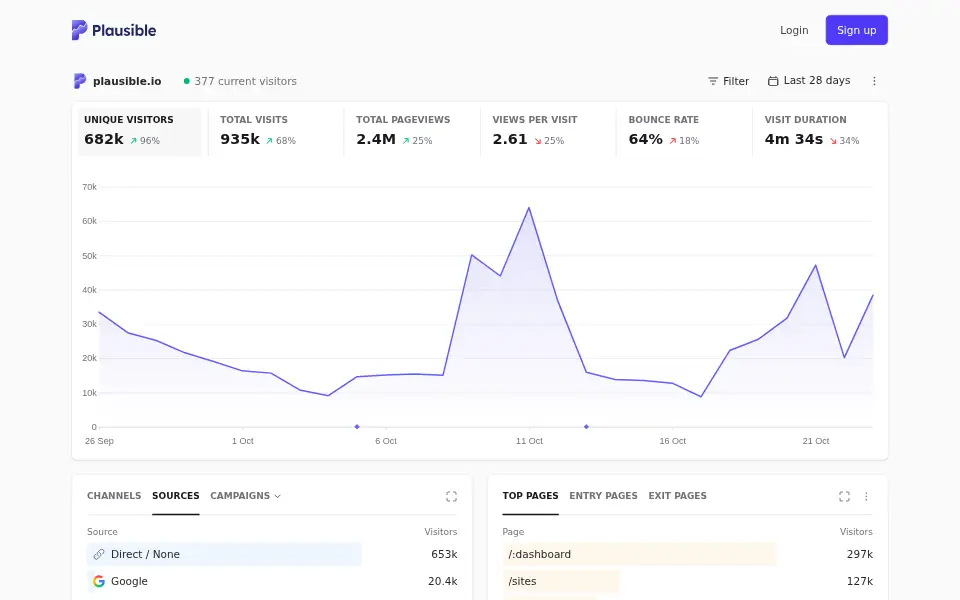Click the 297k visitors value

860,554
